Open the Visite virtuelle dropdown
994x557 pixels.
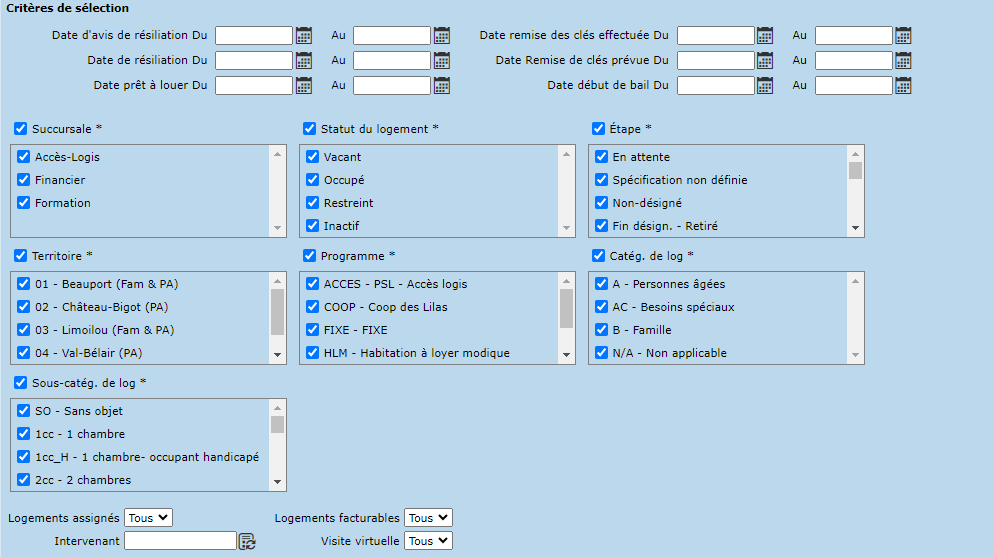click(x=428, y=541)
